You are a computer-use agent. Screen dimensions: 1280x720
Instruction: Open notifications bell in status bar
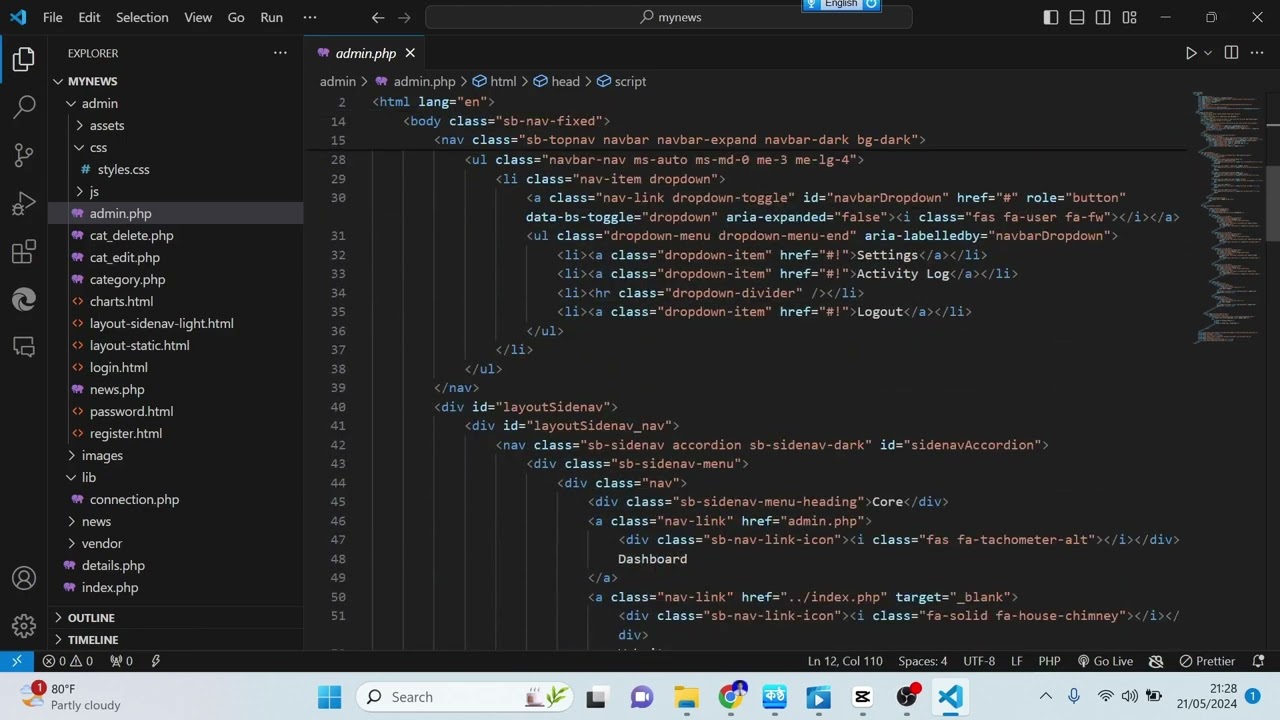[x=1259, y=661]
